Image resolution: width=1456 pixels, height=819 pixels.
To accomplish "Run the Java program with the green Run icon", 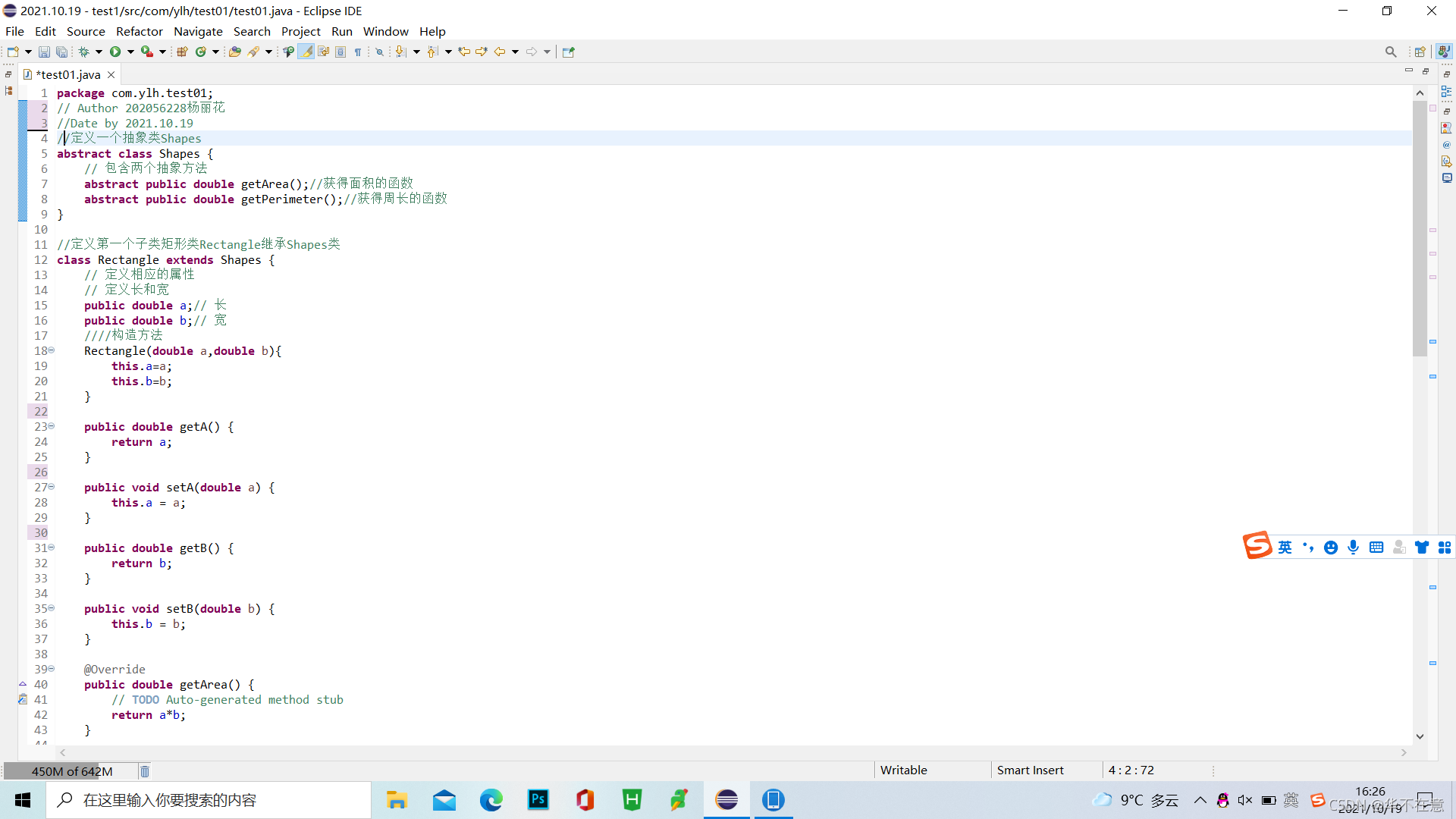I will pos(115,52).
